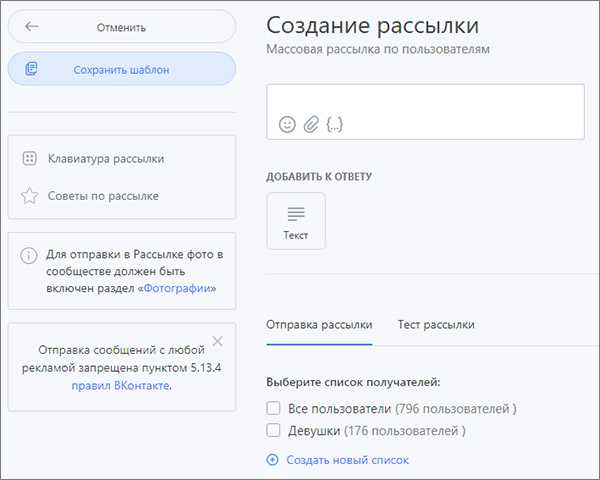Click the back arrow icon

click(x=32, y=26)
